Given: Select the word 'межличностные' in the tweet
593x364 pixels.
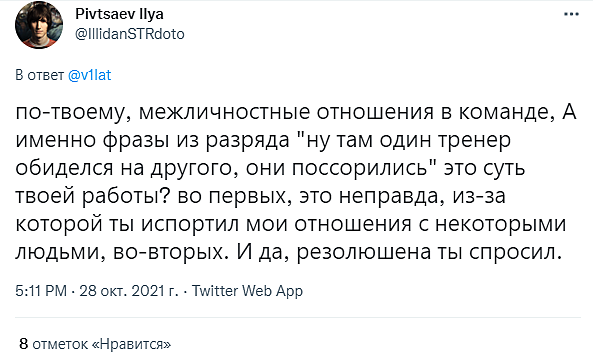Looking at the screenshot, I should 224,112.
